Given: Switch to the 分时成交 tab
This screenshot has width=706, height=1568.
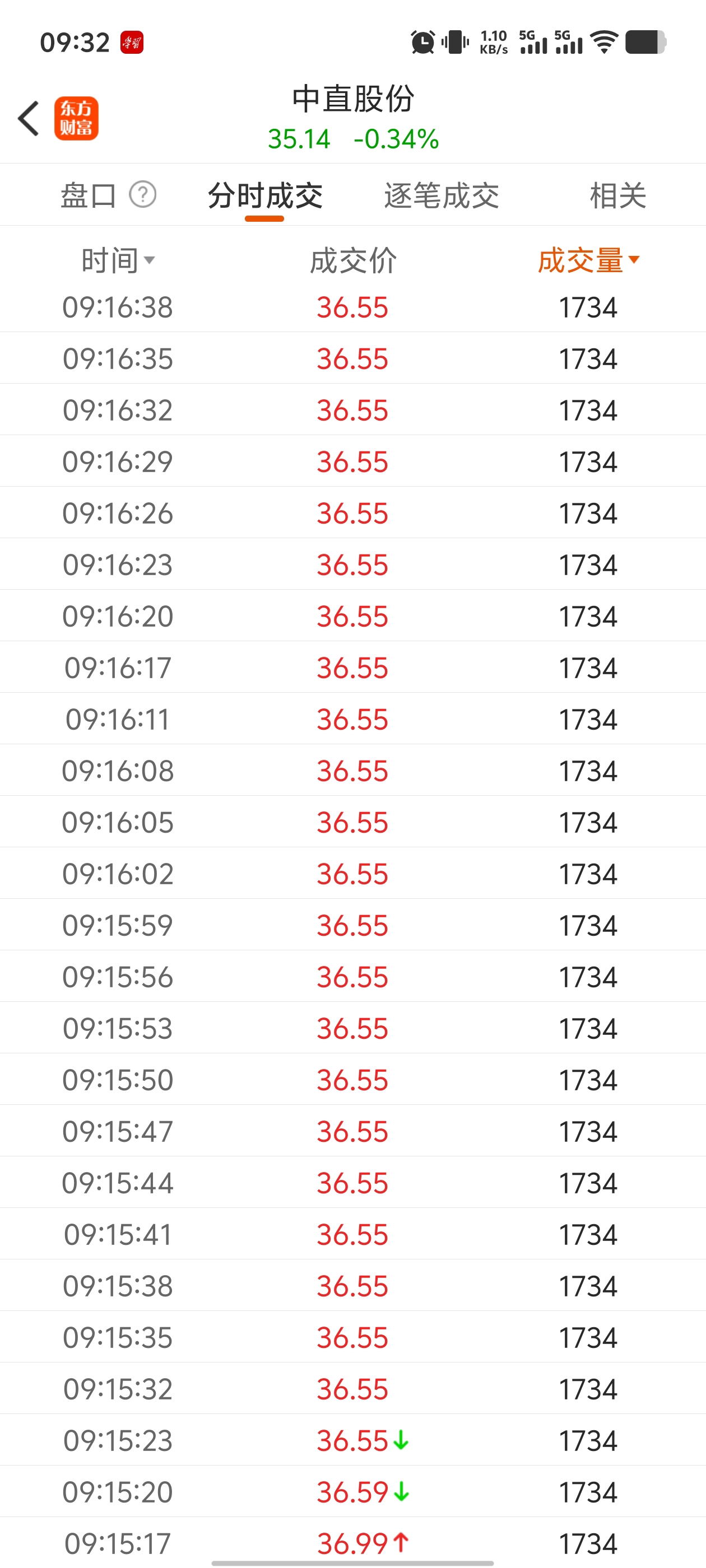Looking at the screenshot, I should point(265,196).
